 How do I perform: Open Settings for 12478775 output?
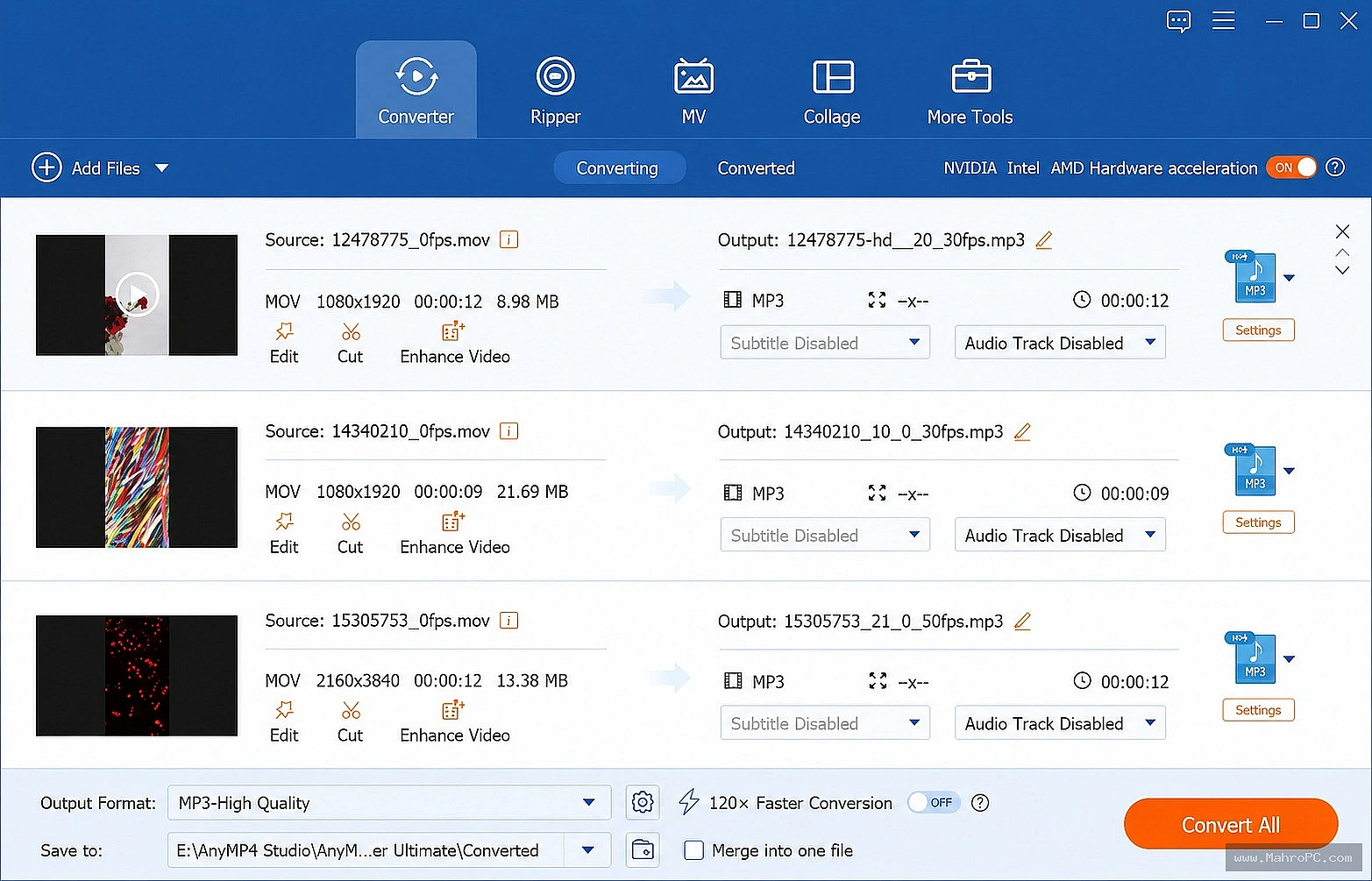pos(1258,330)
